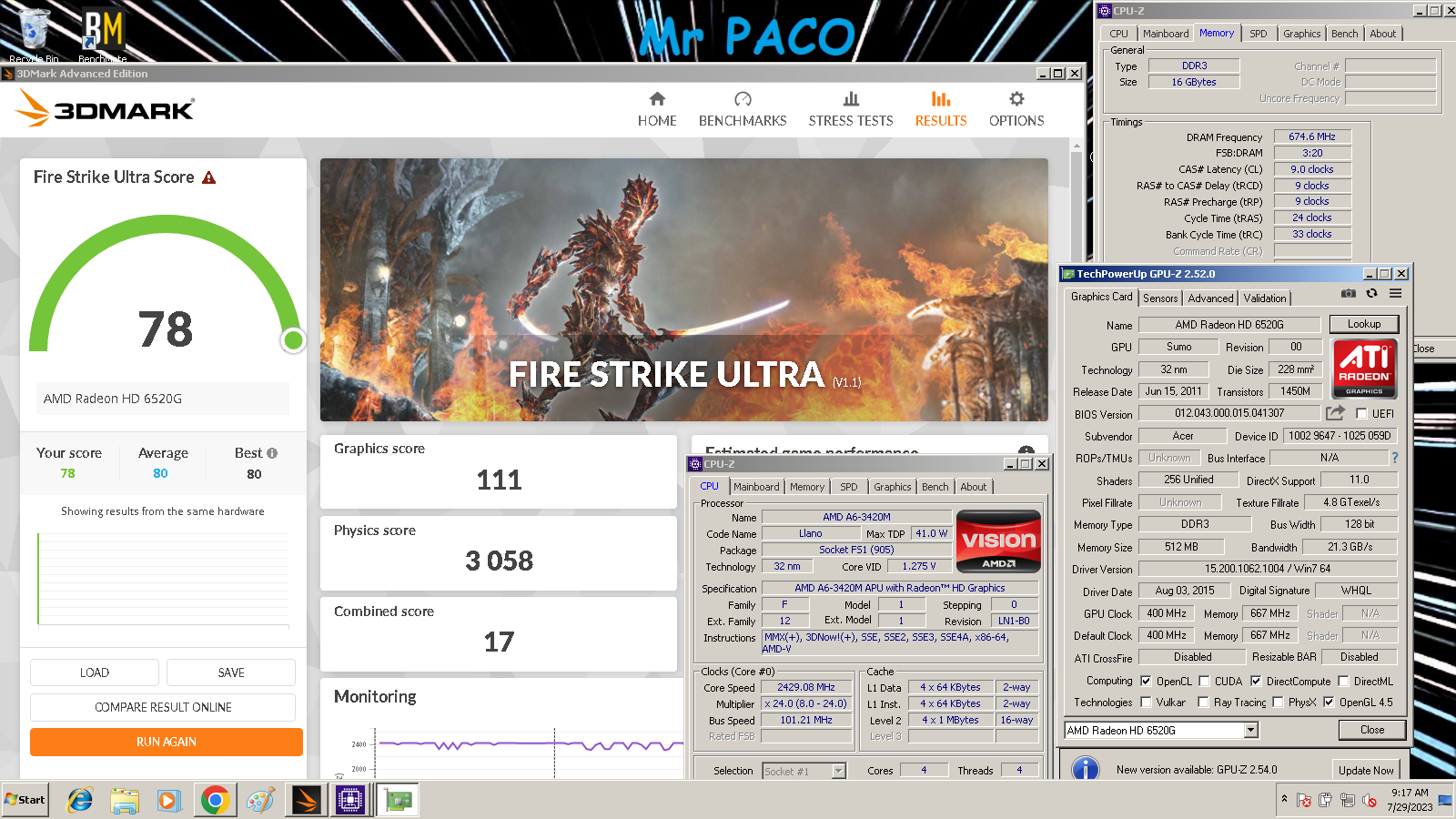Viewport: 1456px width, 819px height.
Task: Open the Socket #1 selection dropdown in CPU-Z
Action: [x=839, y=771]
